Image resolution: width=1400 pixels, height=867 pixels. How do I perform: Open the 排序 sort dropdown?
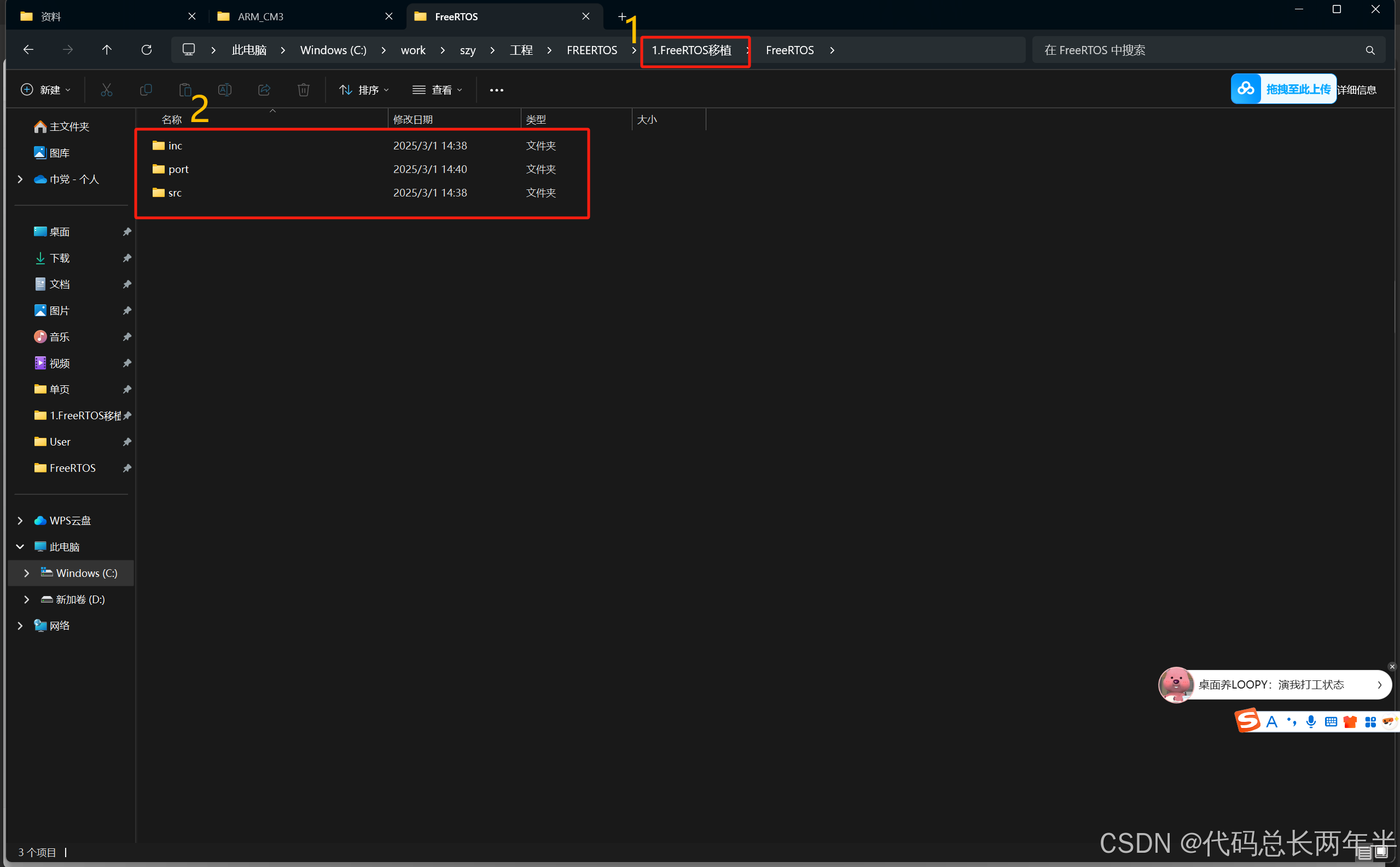click(364, 90)
